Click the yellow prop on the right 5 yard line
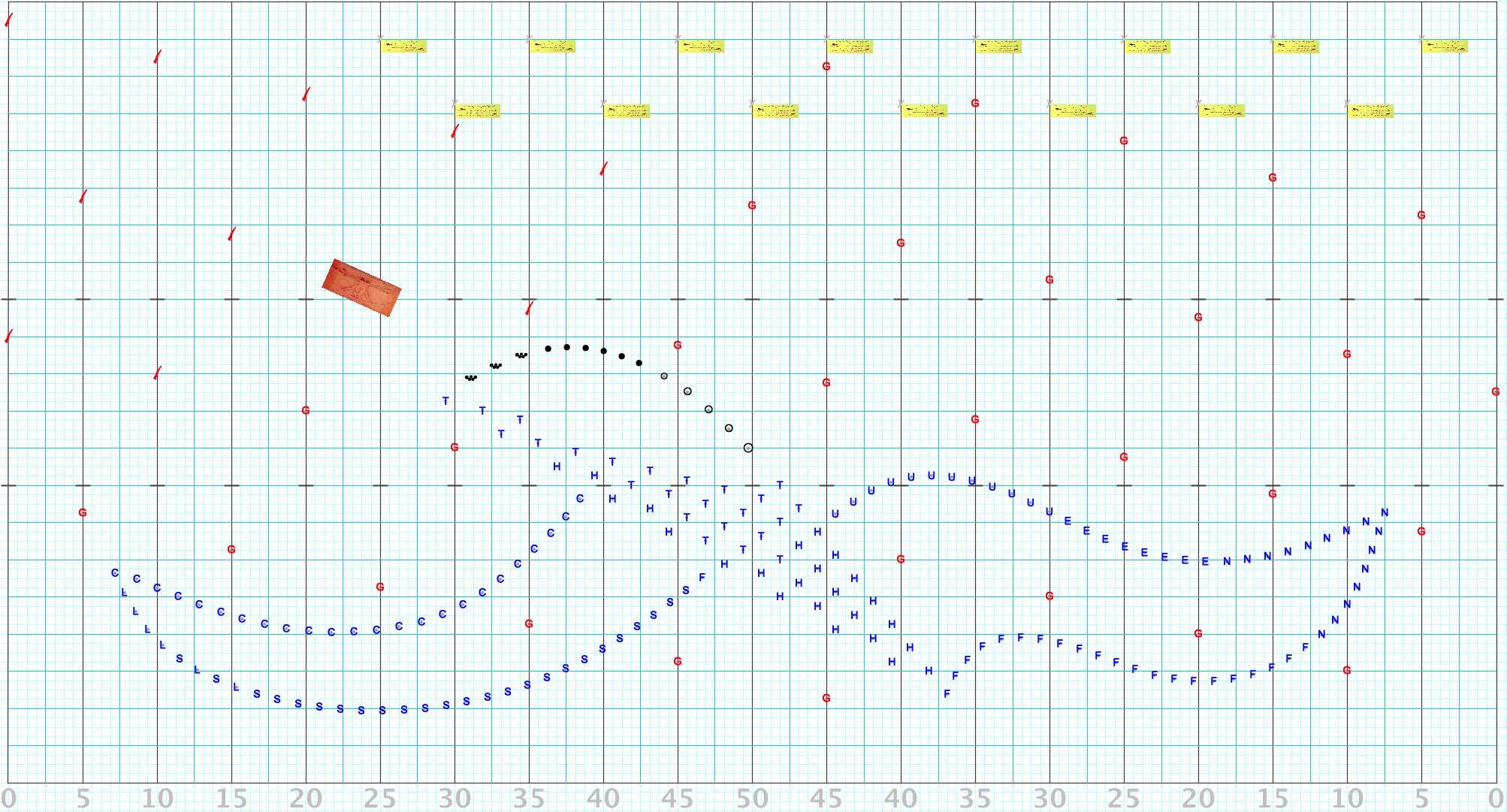This screenshot has width=1507, height=812. pyautogui.click(x=1445, y=47)
